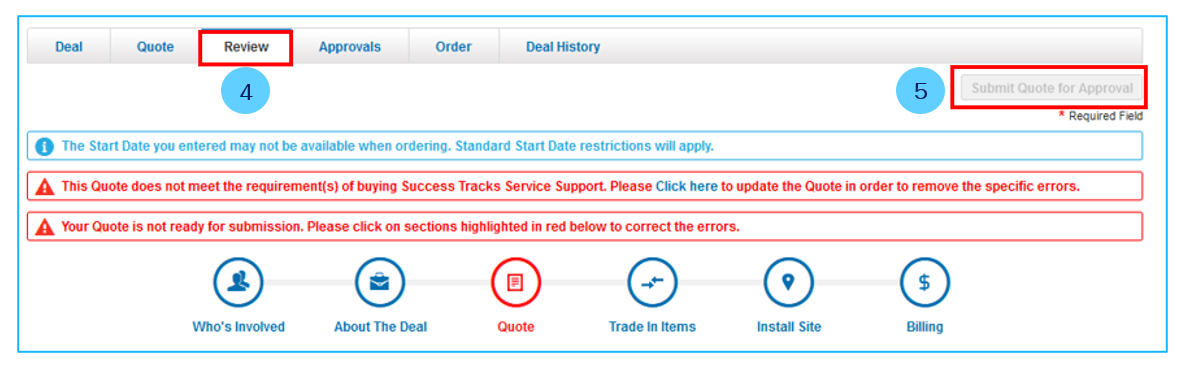This screenshot has height=381, width=1181.
Task: Click the Trade In Items text label
Action: (652, 327)
